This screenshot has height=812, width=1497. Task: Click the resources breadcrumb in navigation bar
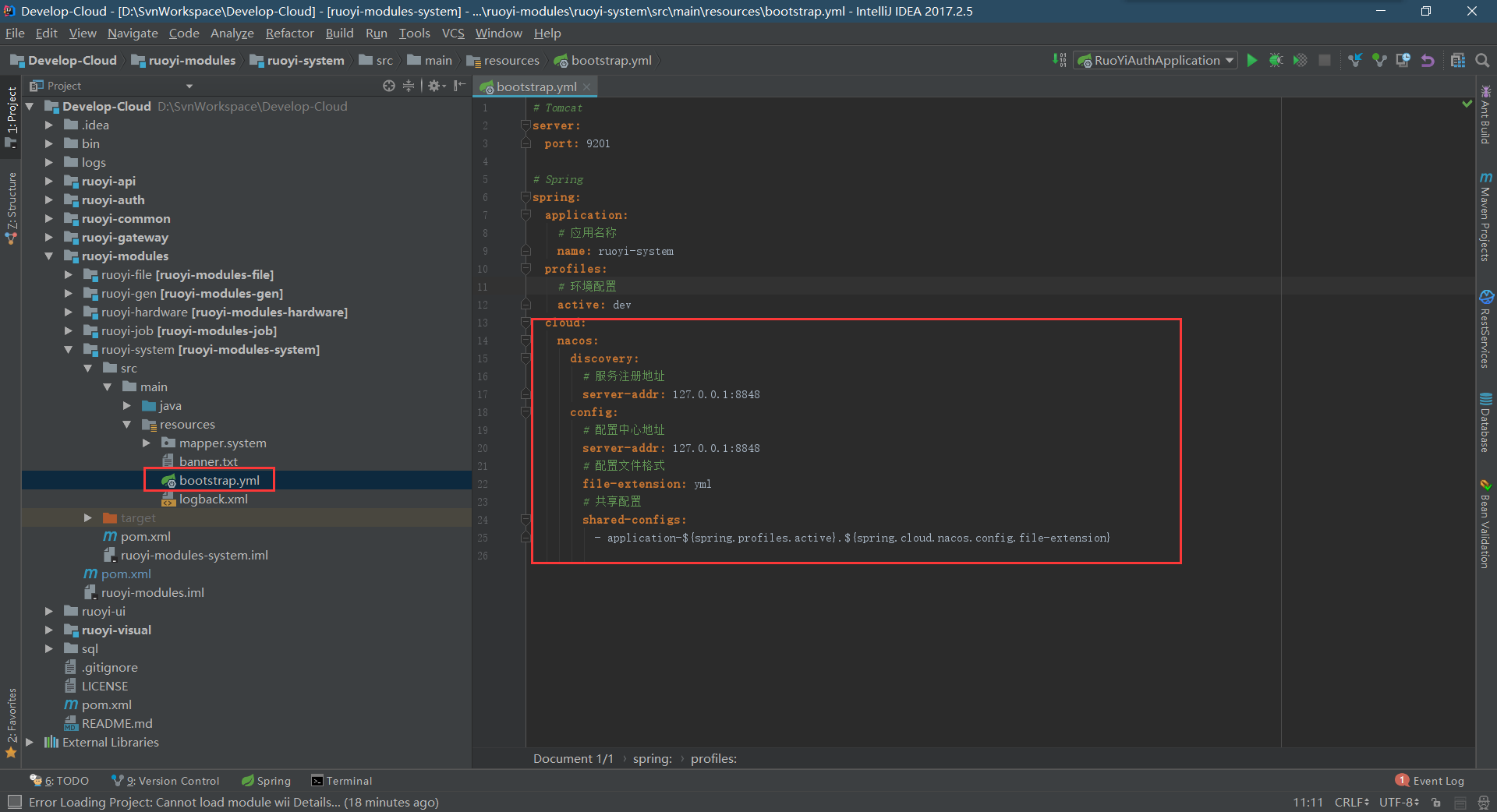tap(503, 60)
